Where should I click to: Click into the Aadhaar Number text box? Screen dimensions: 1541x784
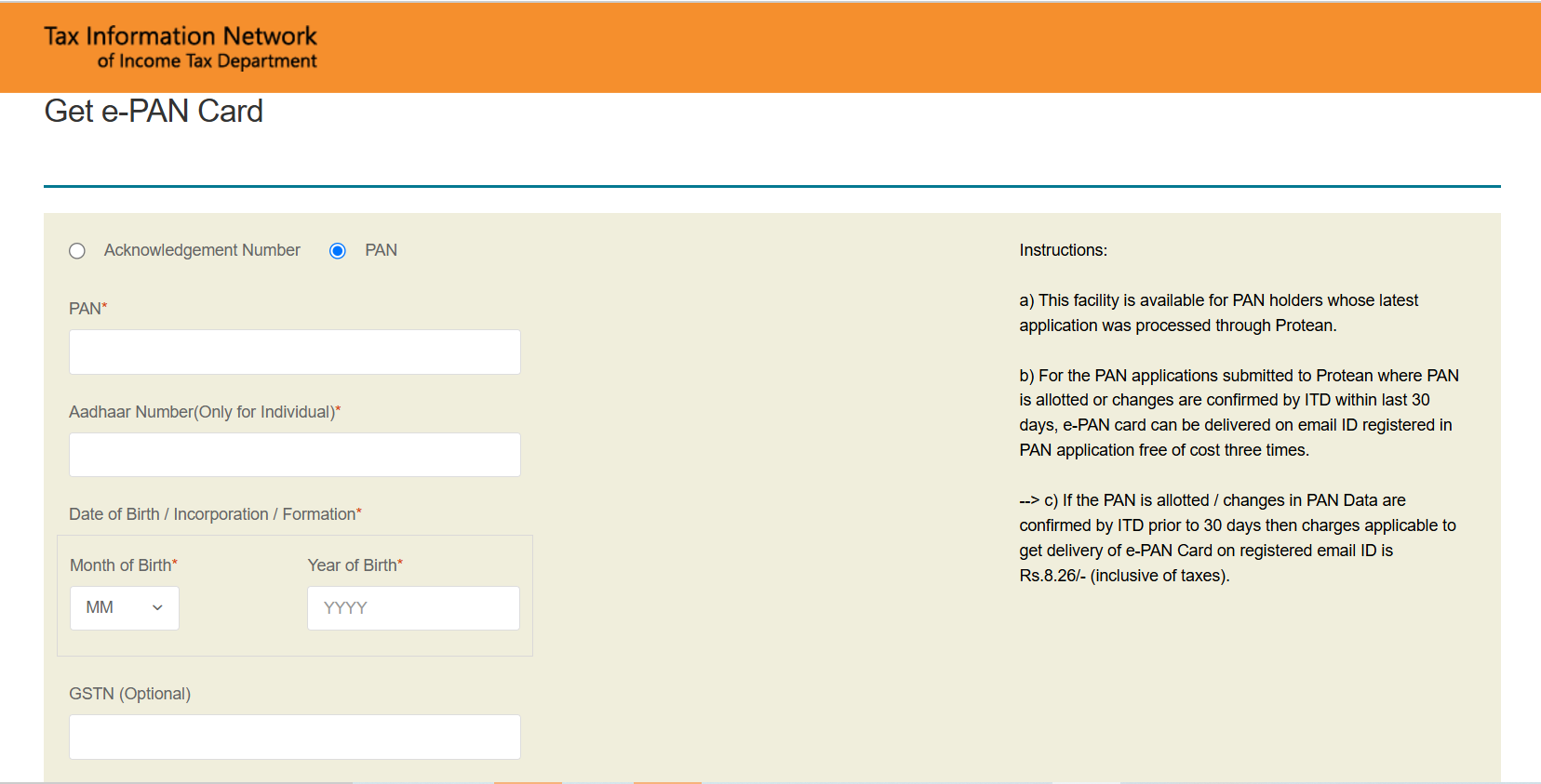coord(294,455)
